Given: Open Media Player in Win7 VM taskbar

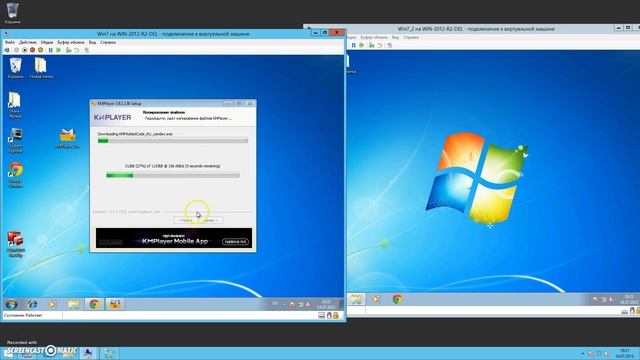Looking at the screenshot, I should click(x=52, y=304).
